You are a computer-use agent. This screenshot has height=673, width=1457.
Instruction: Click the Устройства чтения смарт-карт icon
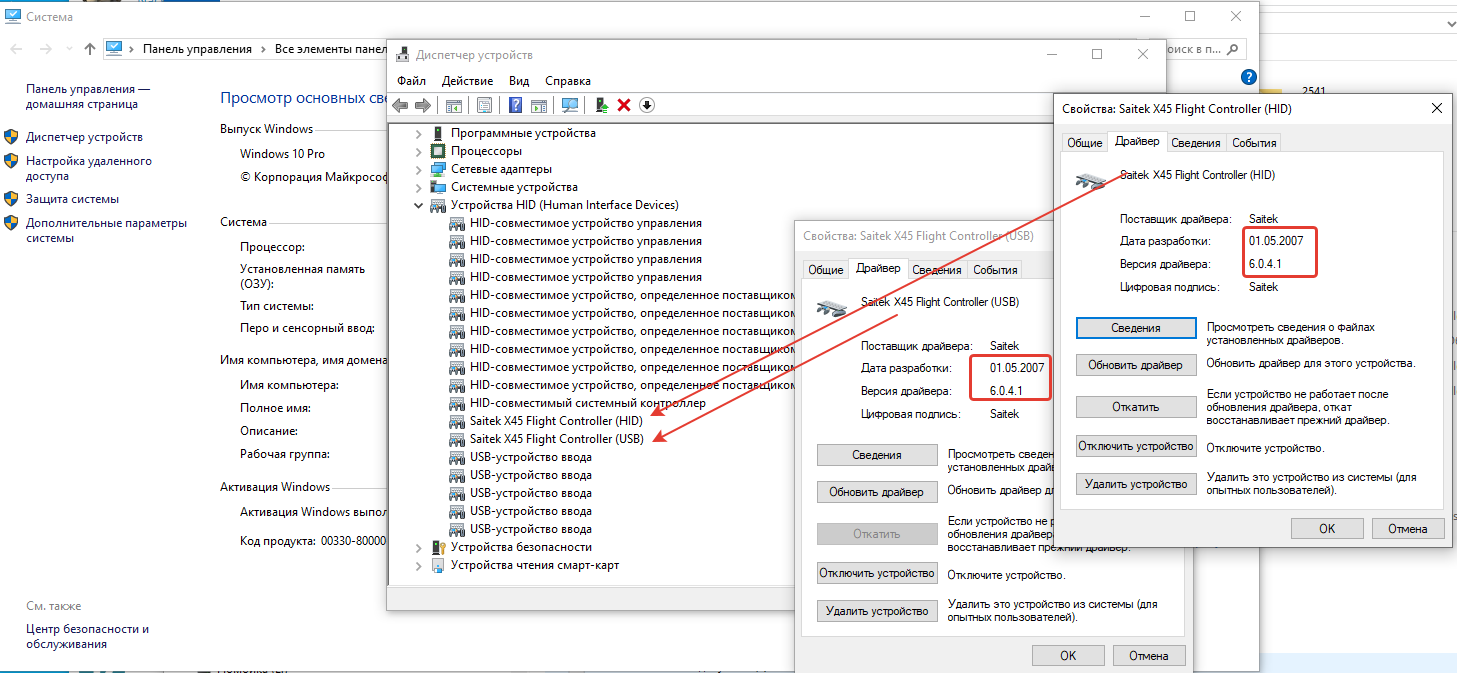pos(438,565)
